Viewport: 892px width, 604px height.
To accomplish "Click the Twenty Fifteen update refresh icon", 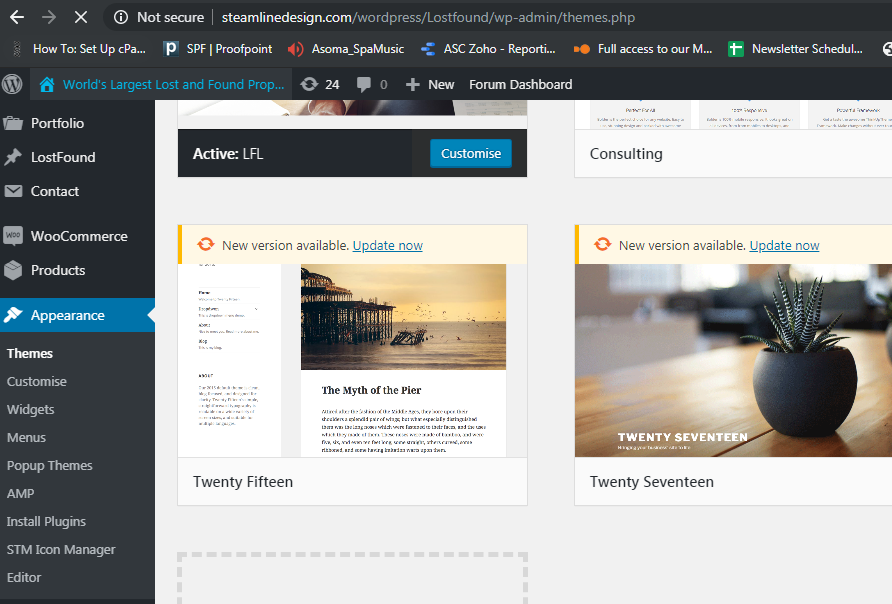I will 206,245.
